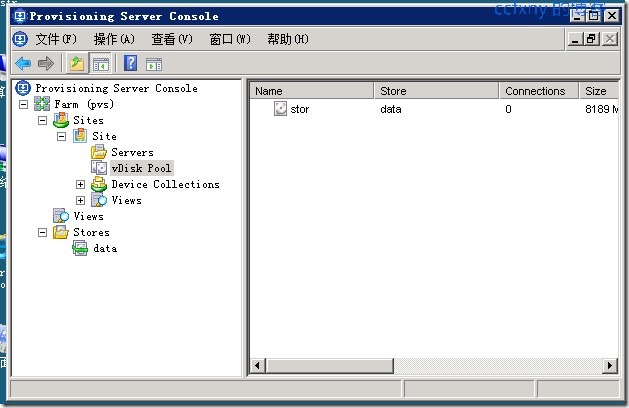Toggle the action pane toolbar icon

154,64
